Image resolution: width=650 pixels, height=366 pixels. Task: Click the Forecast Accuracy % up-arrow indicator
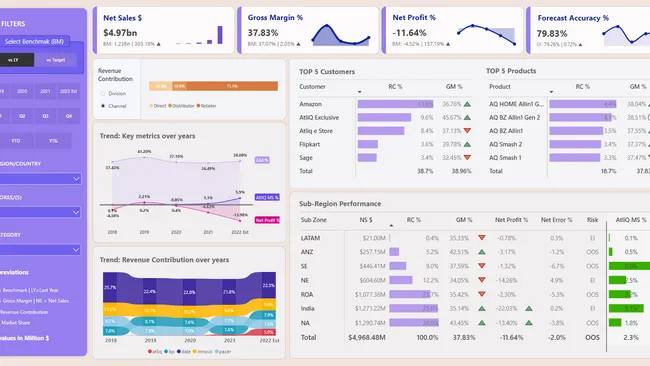pos(580,44)
